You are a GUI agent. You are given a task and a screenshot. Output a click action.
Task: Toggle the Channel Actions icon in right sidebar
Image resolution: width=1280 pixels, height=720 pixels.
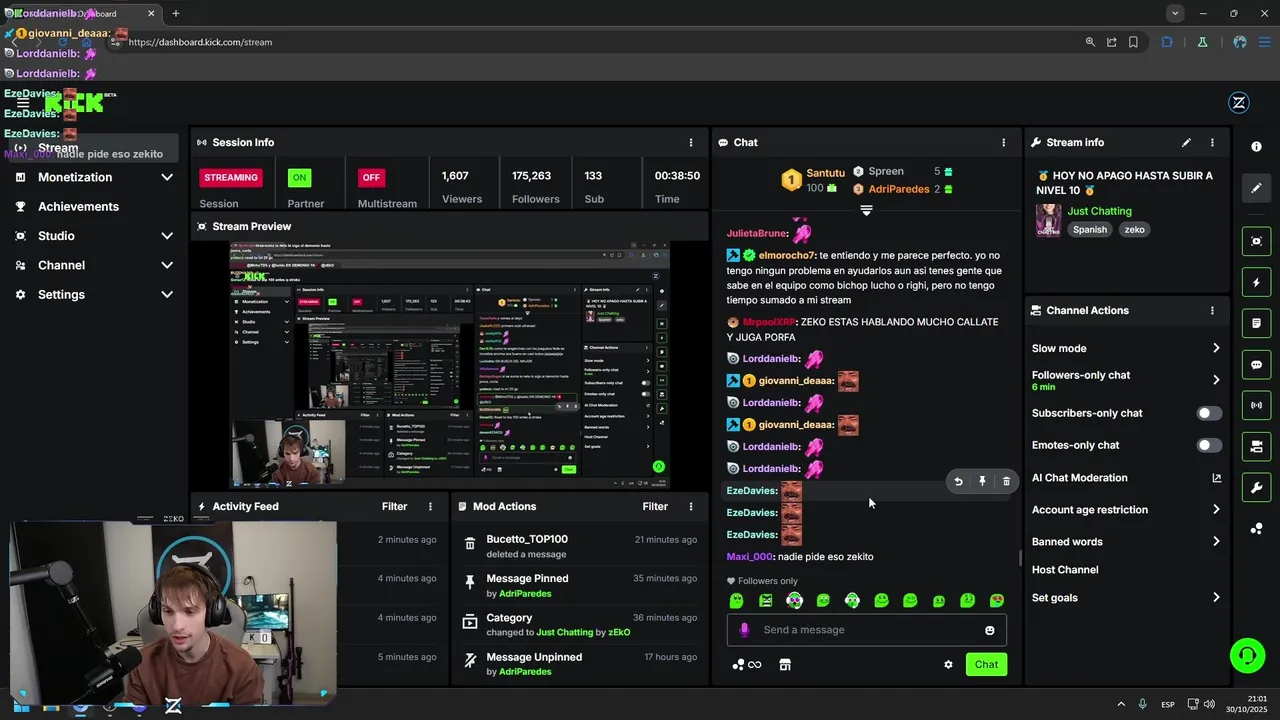tap(1256, 446)
